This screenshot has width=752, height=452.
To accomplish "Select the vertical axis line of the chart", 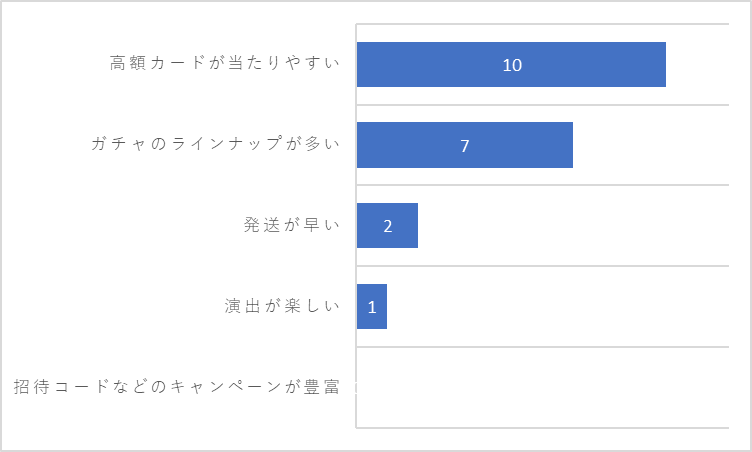I will point(356,226).
